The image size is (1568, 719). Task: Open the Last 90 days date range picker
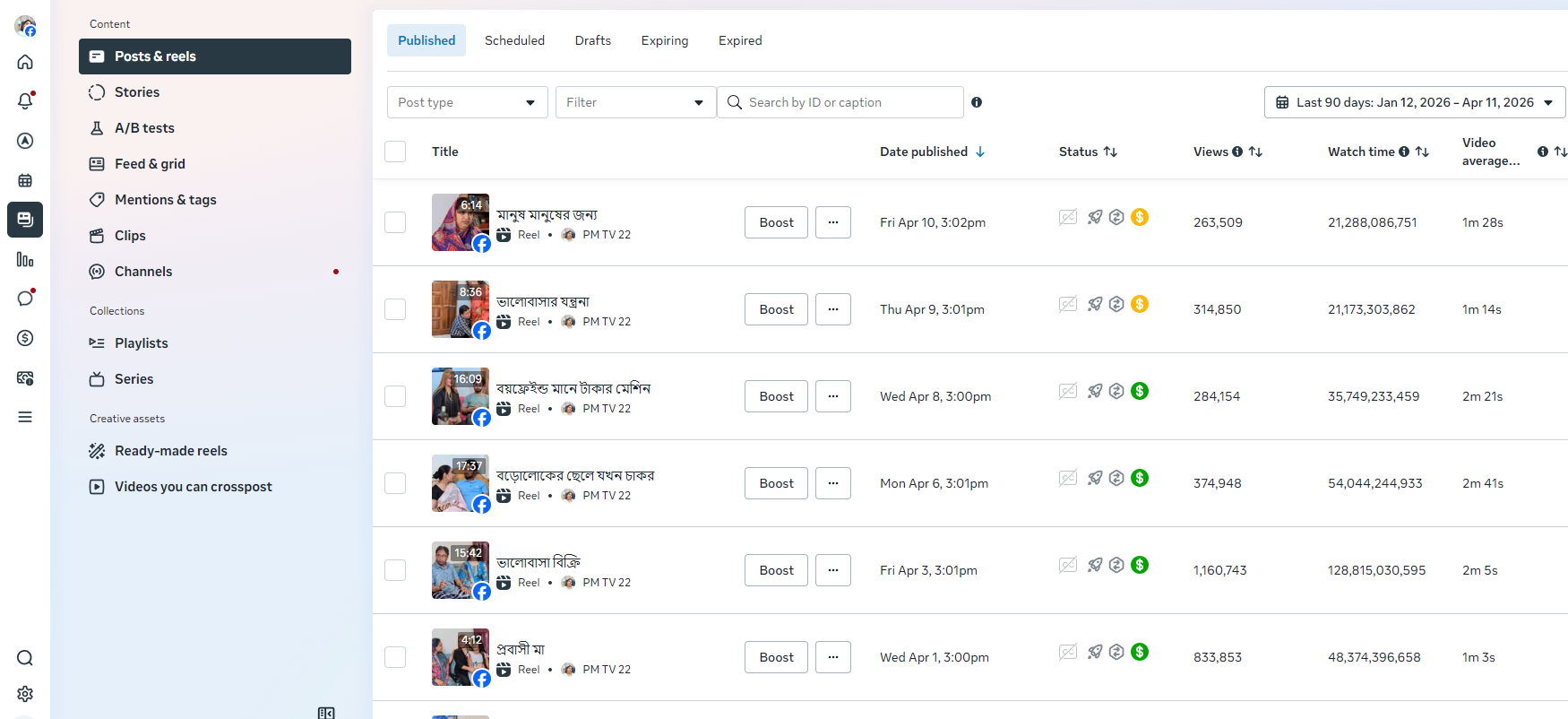[1414, 102]
